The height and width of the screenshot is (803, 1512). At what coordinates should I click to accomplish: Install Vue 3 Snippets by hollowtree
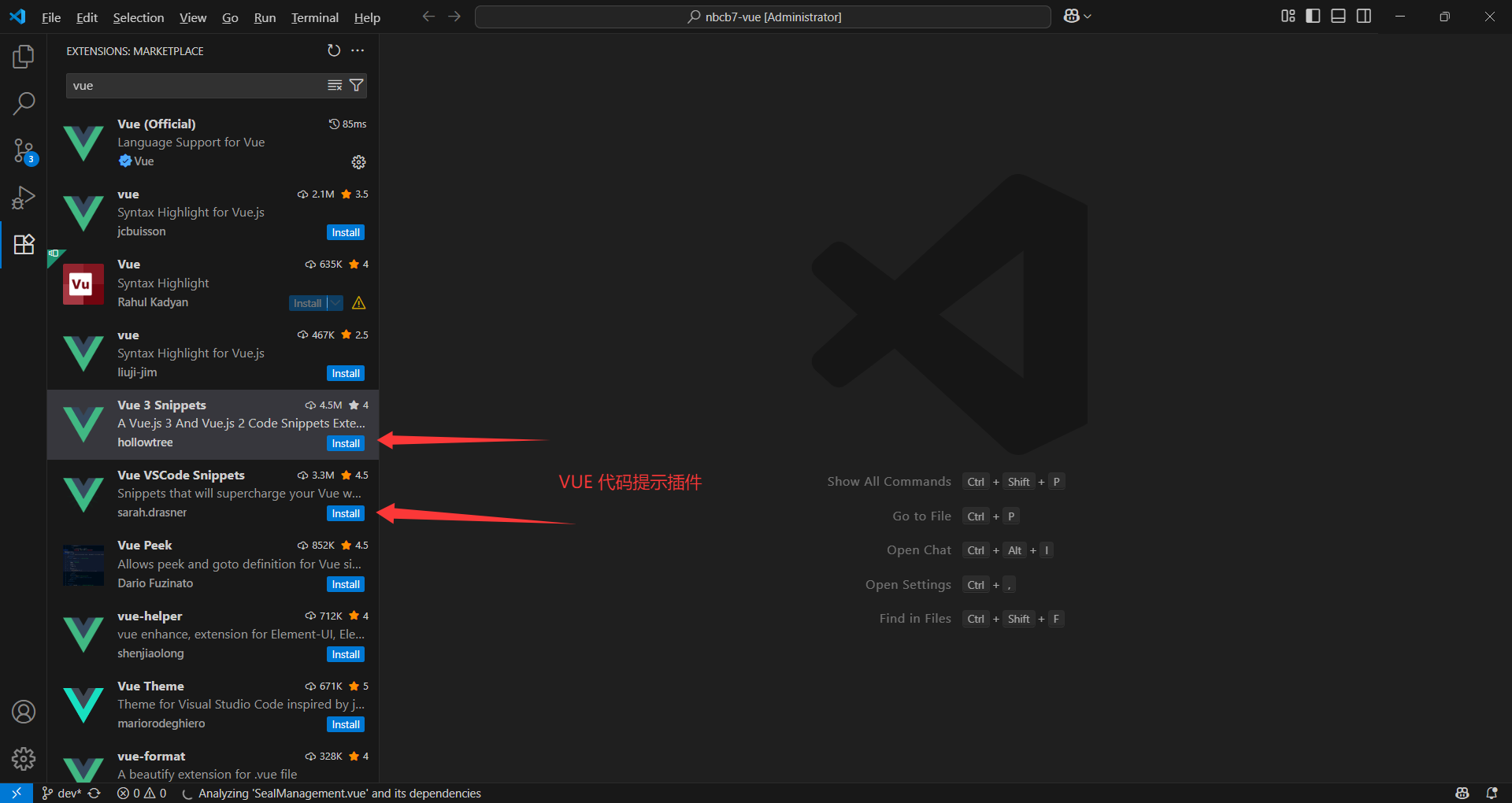click(346, 443)
